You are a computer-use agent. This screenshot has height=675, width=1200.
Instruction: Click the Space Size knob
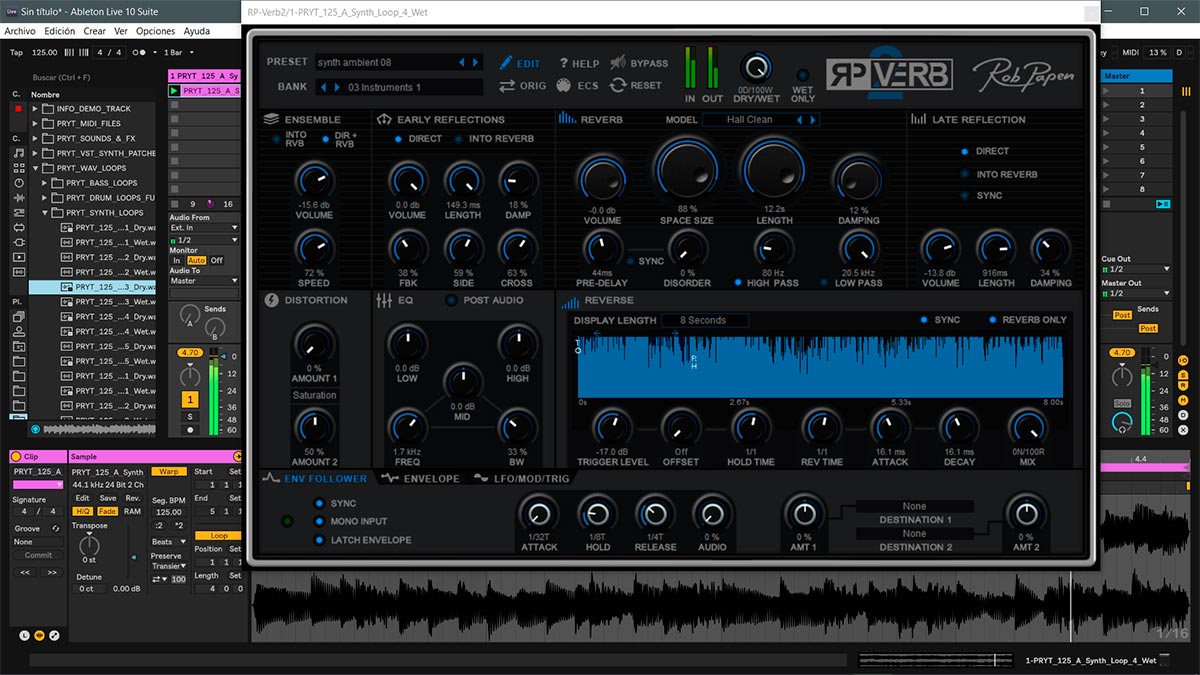pyautogui.click(x=686, y=171)
